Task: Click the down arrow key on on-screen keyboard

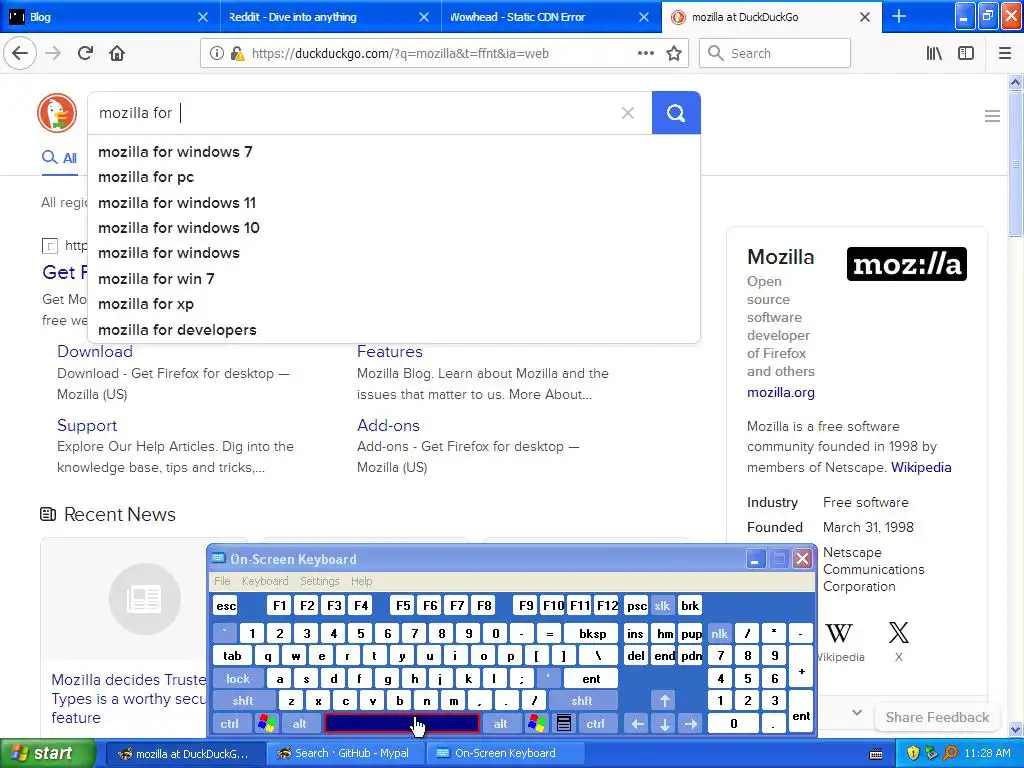Action: [x=664, y=724]
